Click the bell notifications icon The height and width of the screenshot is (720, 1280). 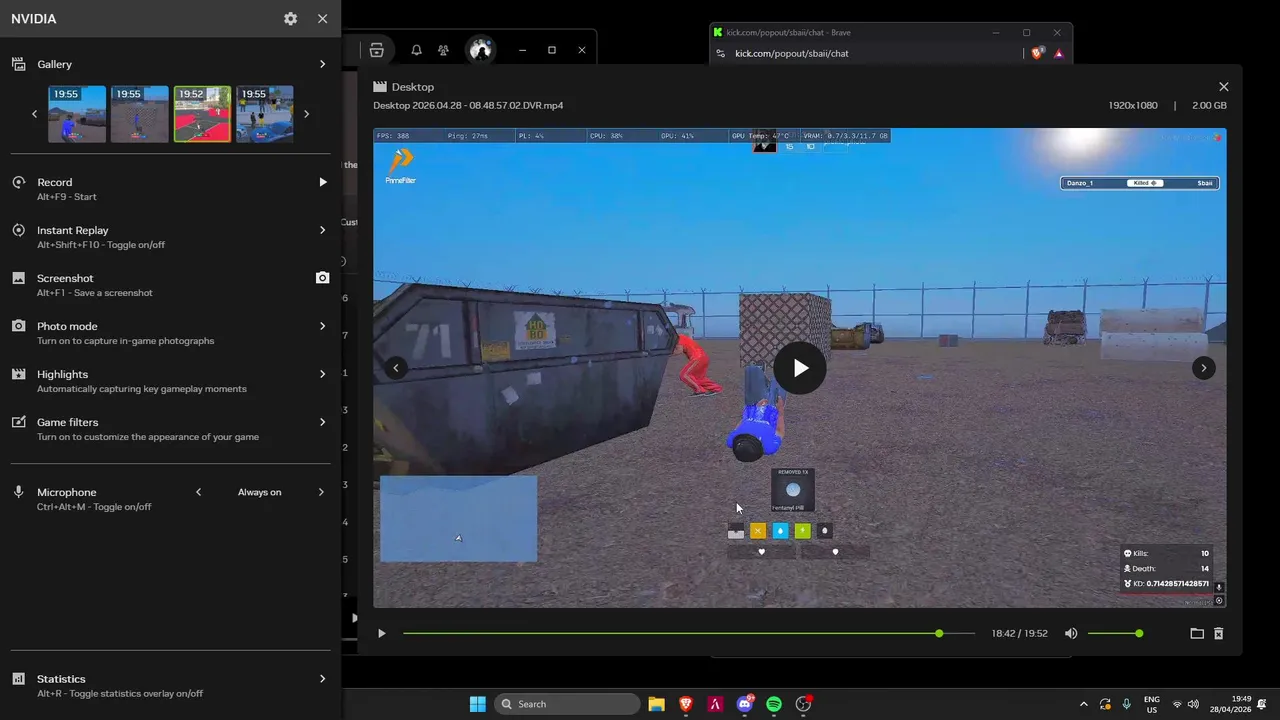click(x=416, y=50)
